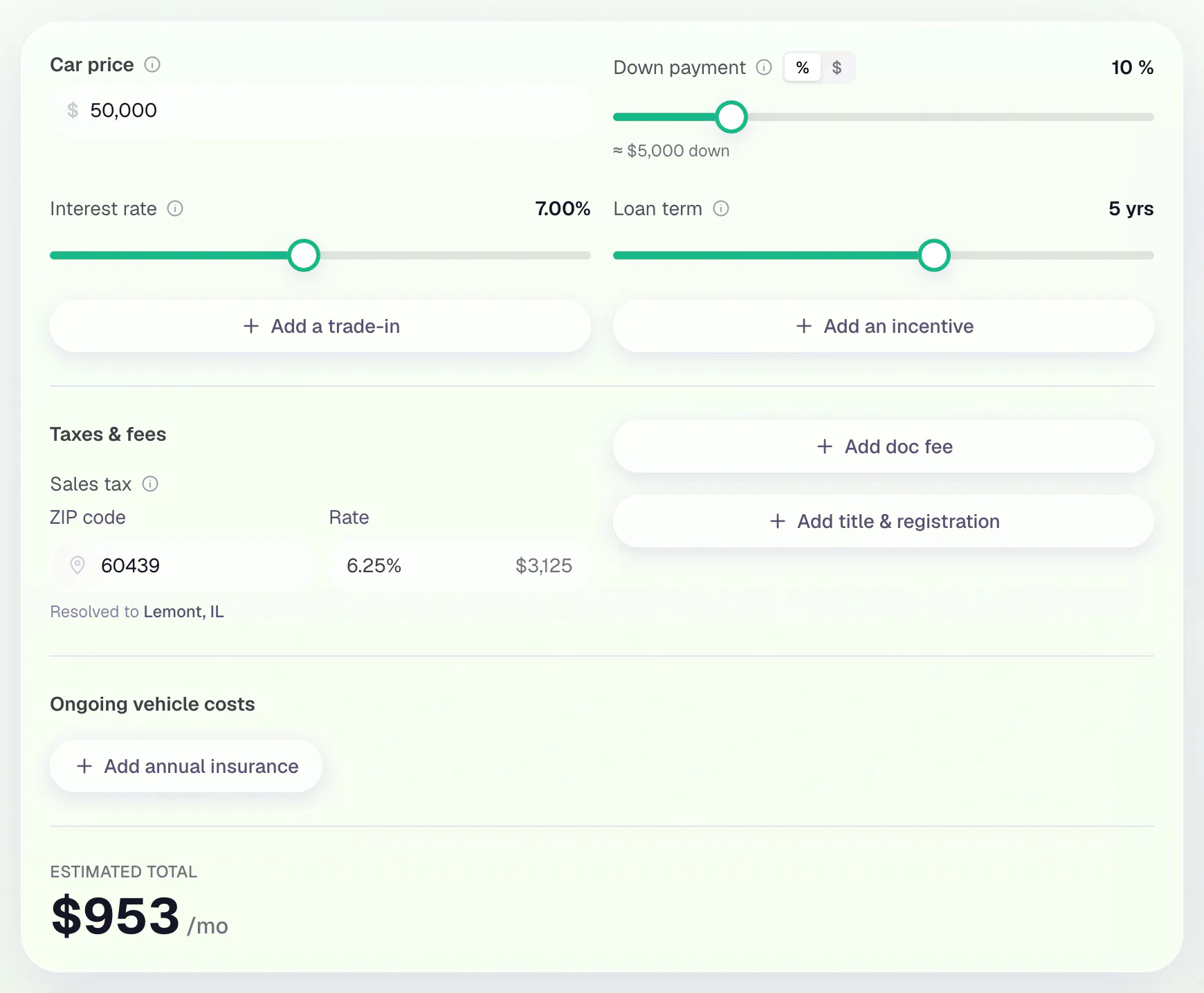Screen dimensions: 1204x993
Task: Click the Car price input showing 50,000
Action: point(320,110)
